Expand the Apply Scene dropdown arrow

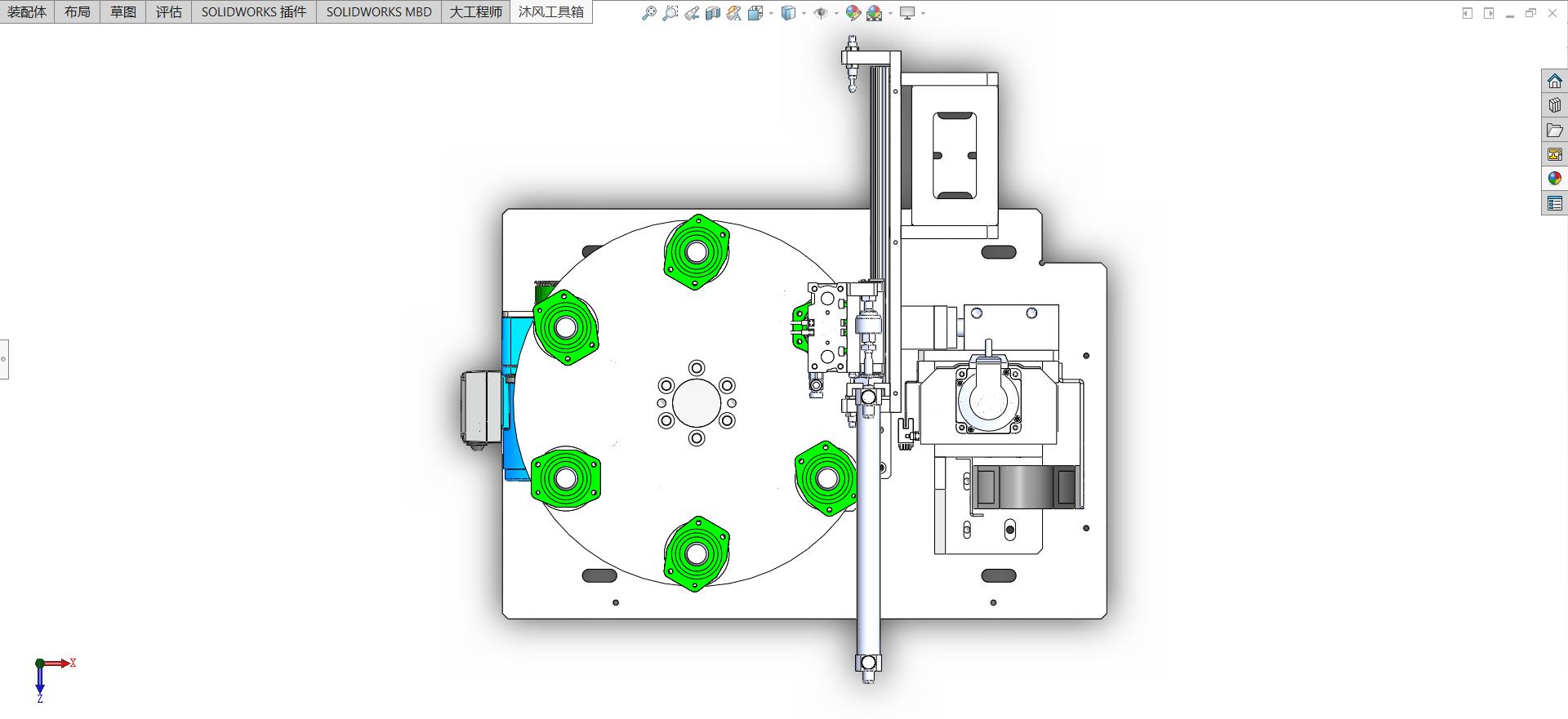890,13
